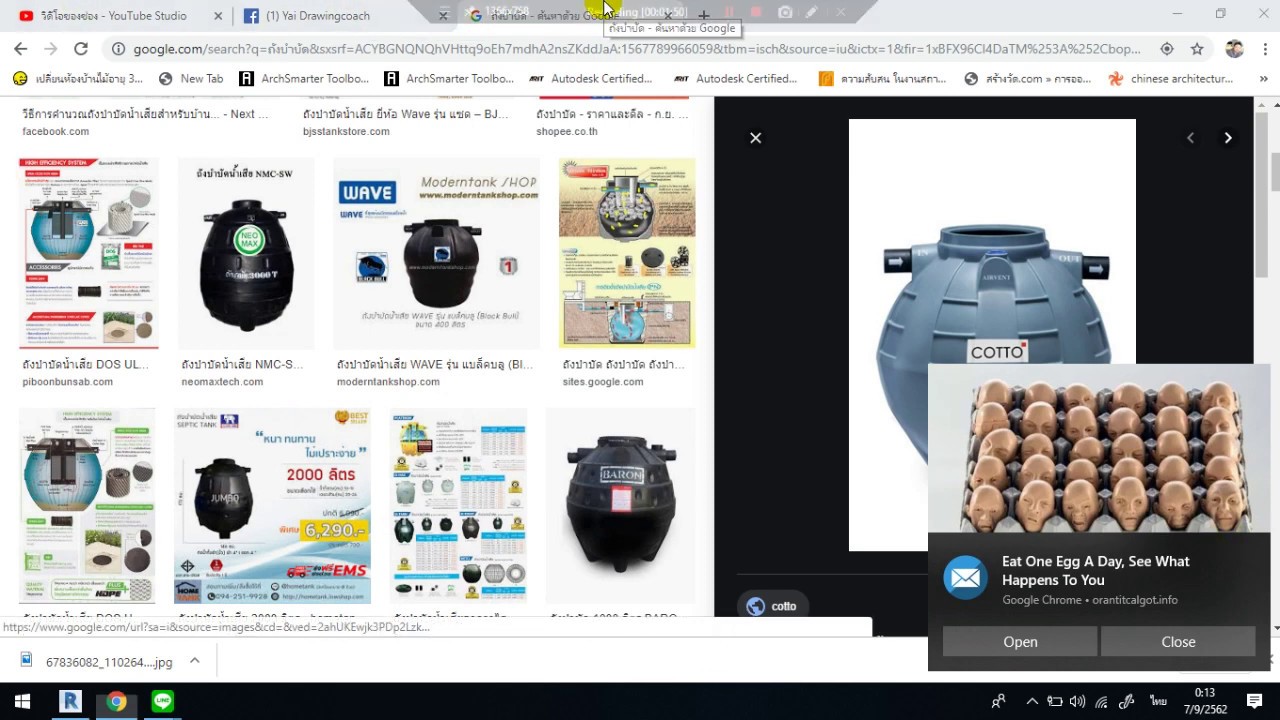The image size is (1280, 720).
Task: Expand options for downloaded jpg file
Action: [195, 661]
